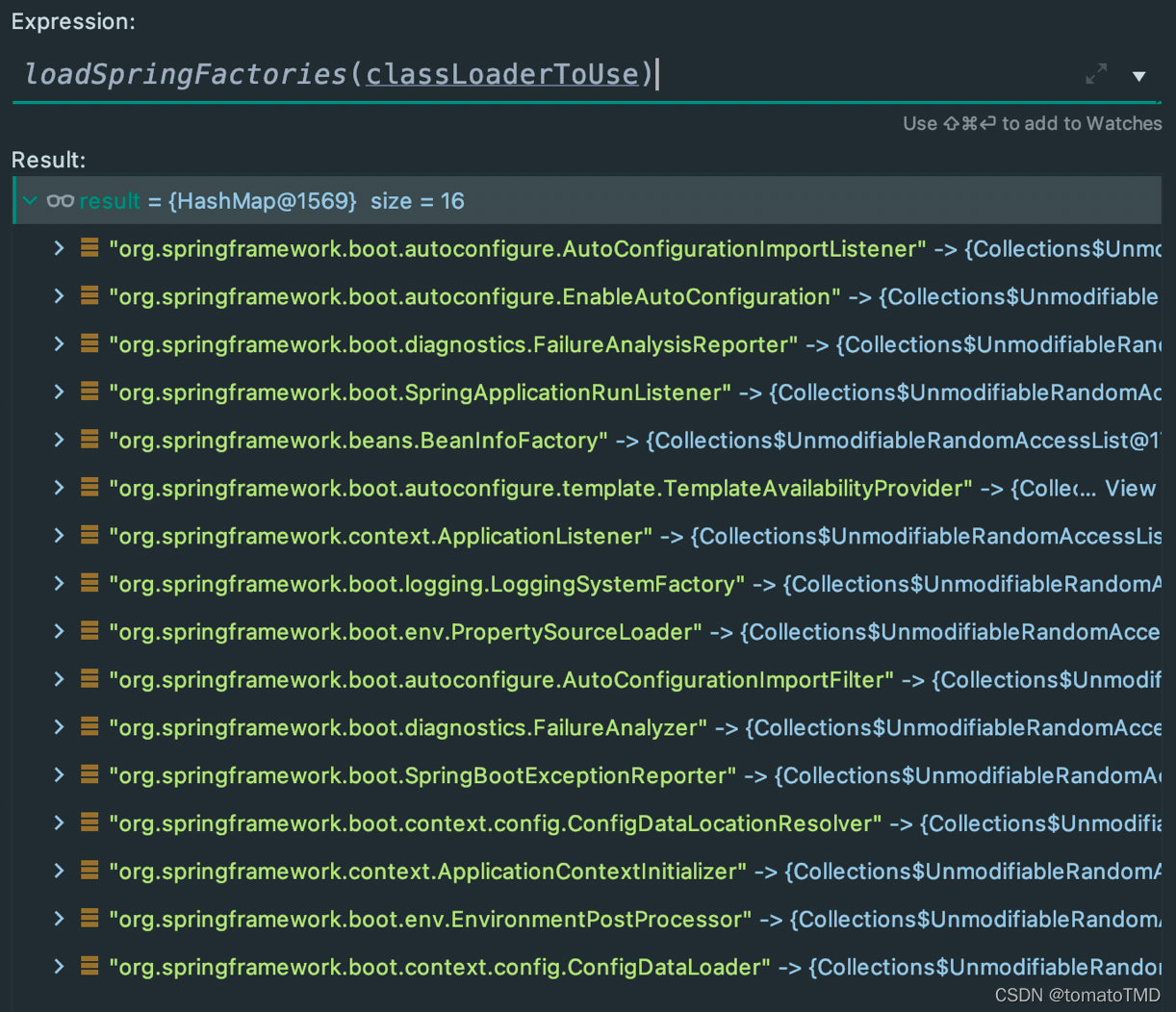The width and height of the screenshot is (1176, 1012).
Task: Expand the SpringApplicationRunListener entry
Action: coord(59,392)
